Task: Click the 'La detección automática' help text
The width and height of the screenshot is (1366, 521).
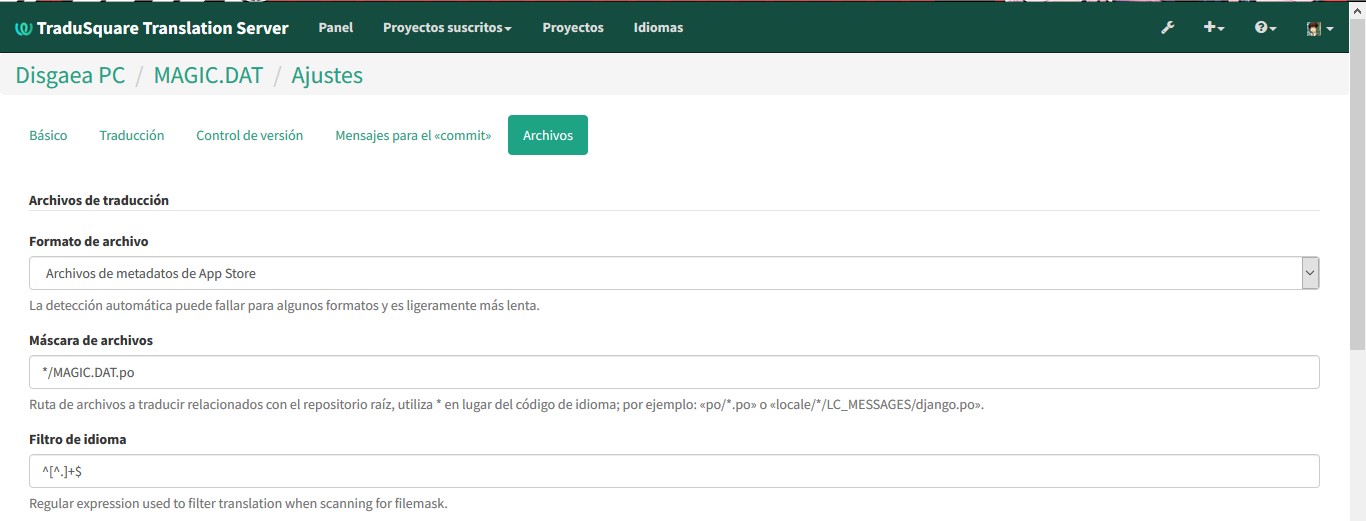Action: coord(284,305)
